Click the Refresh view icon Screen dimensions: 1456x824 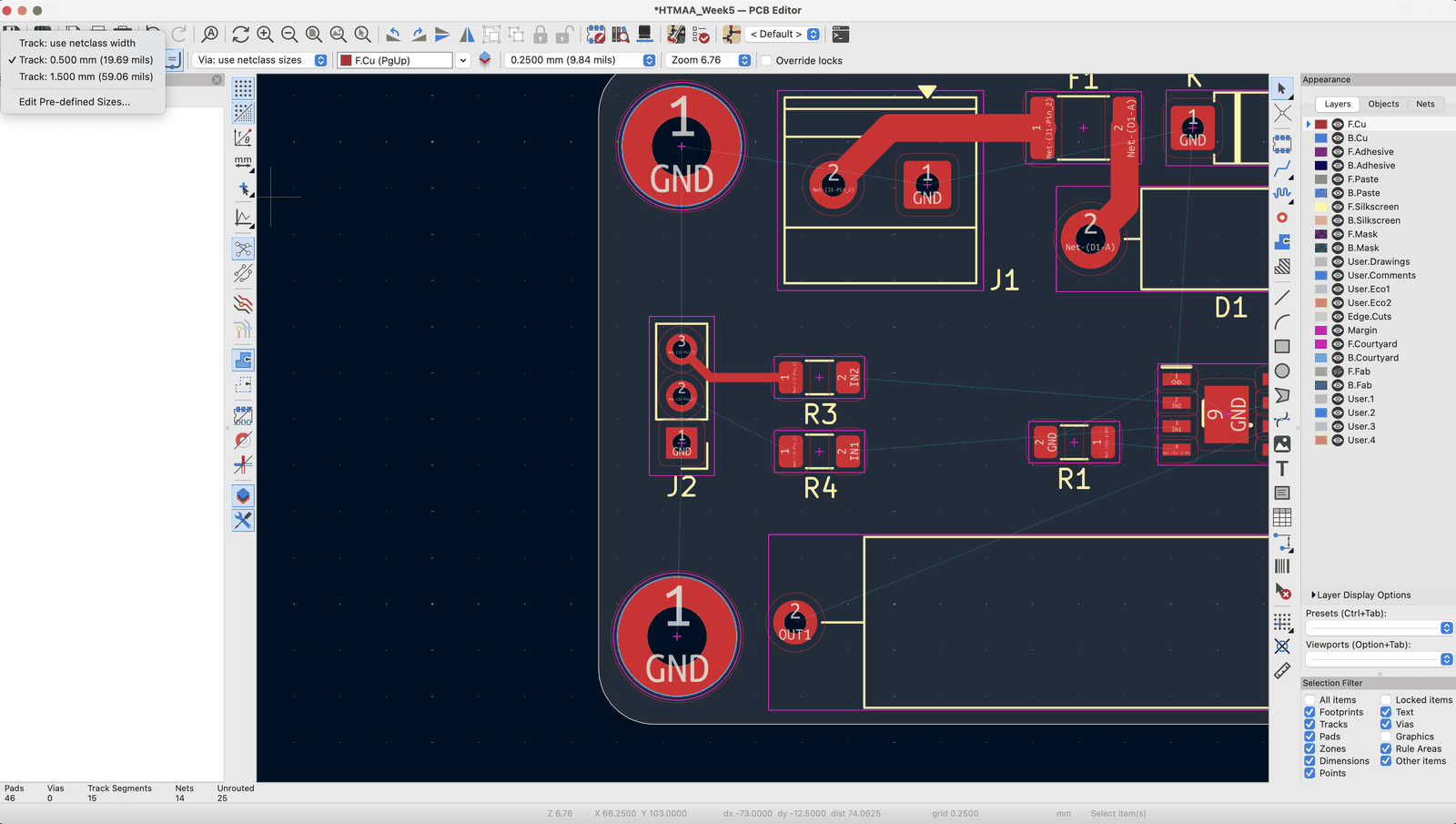240,35
